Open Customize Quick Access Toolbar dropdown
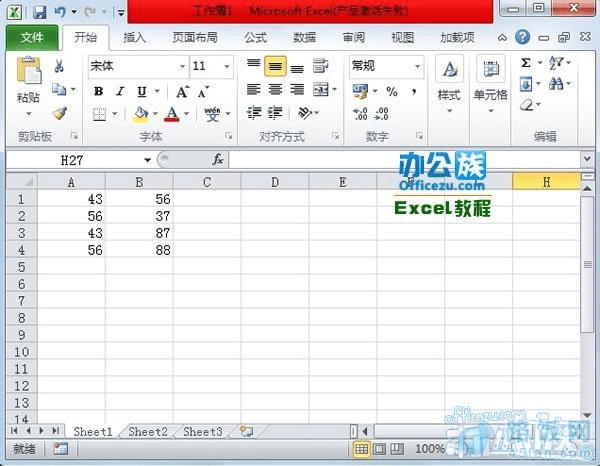This screenshot has height=466, width=600. pyautogui.click(x=121, y=13)
